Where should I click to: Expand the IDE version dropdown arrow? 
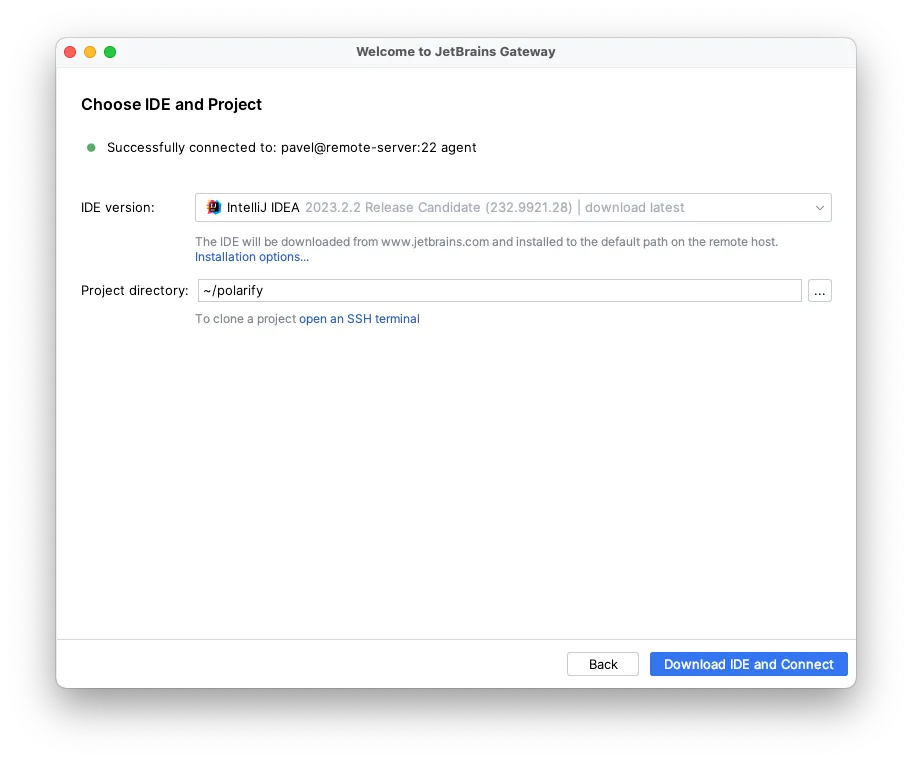click(x=820, y=208)
